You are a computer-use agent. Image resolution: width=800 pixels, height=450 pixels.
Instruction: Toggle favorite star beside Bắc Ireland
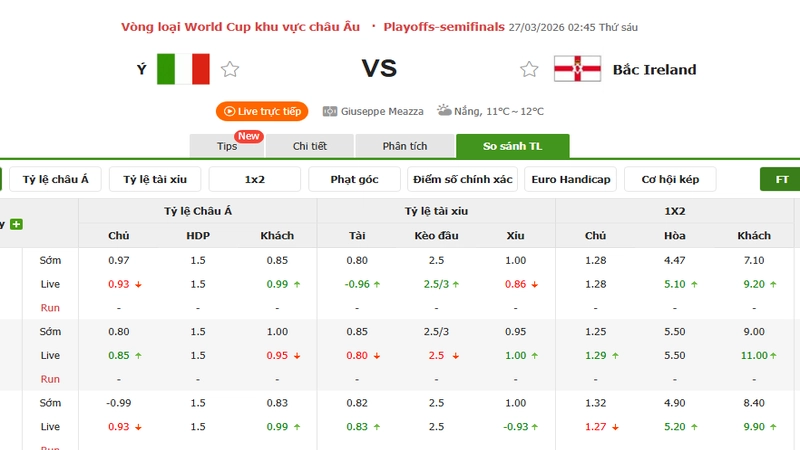tap(529, 69)
